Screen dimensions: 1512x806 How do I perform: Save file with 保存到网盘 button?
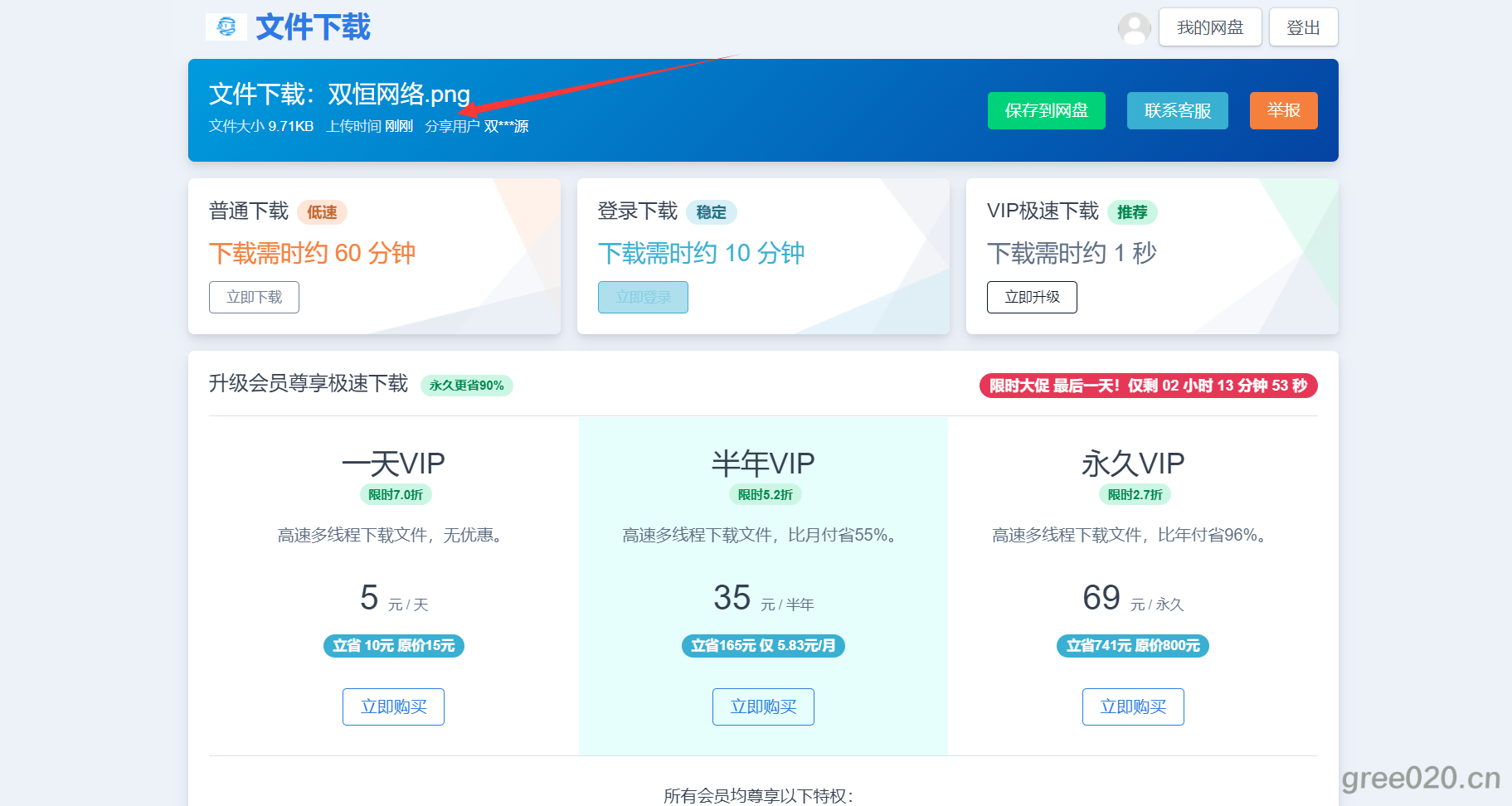(1046, 110)
